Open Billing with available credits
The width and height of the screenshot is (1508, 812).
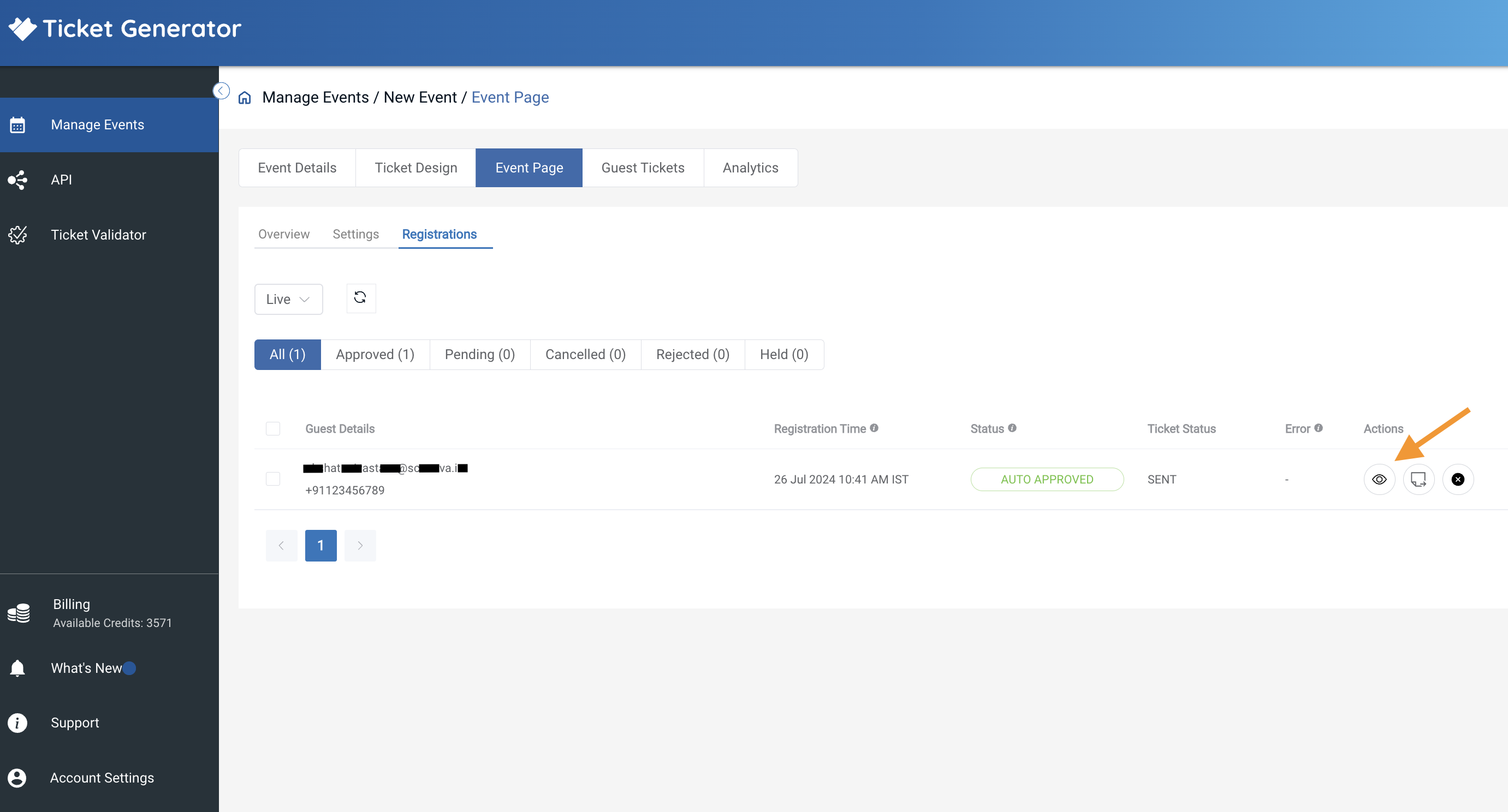pyautogui.click(x=110, y=612)
